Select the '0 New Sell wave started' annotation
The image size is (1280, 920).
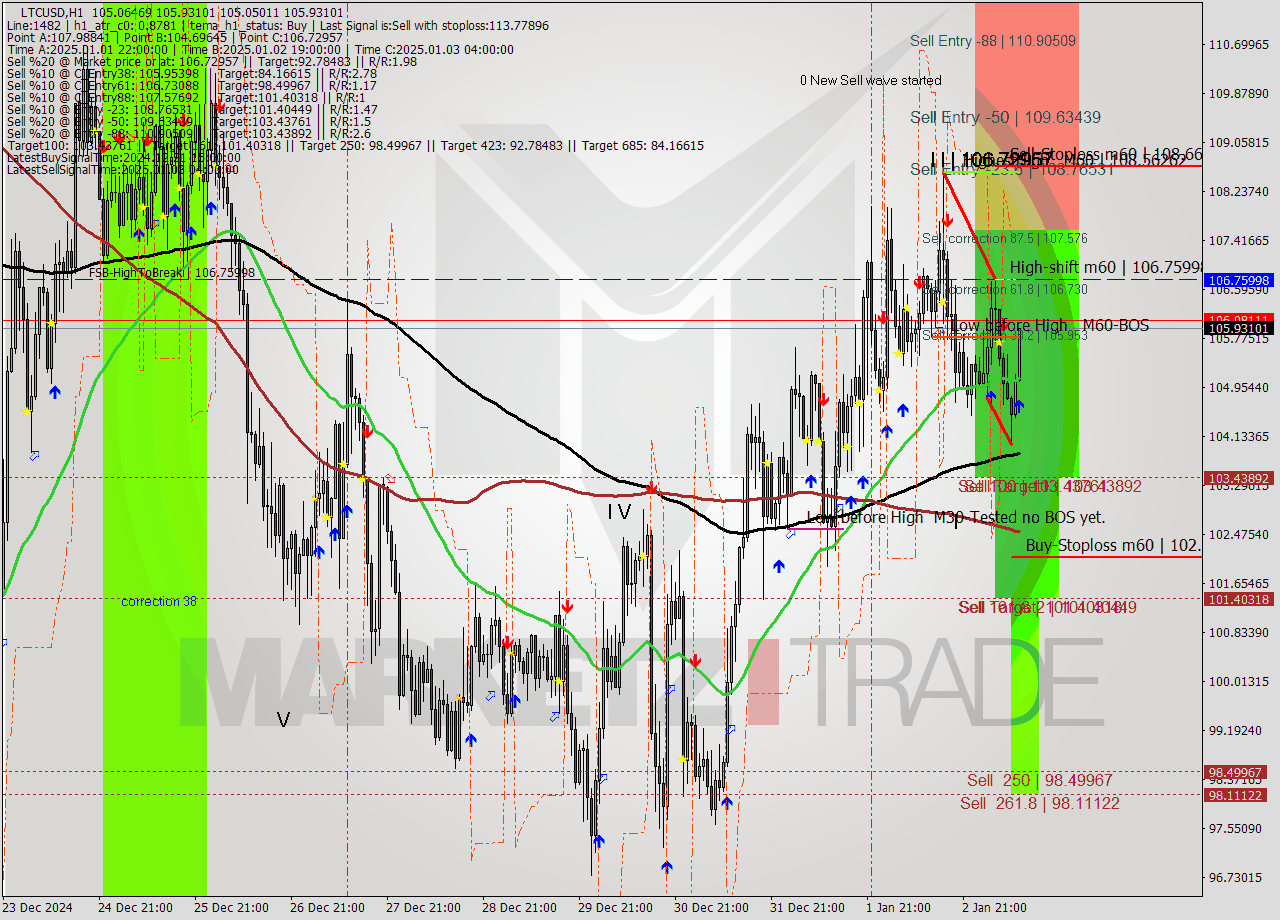(x=870, y=80)
